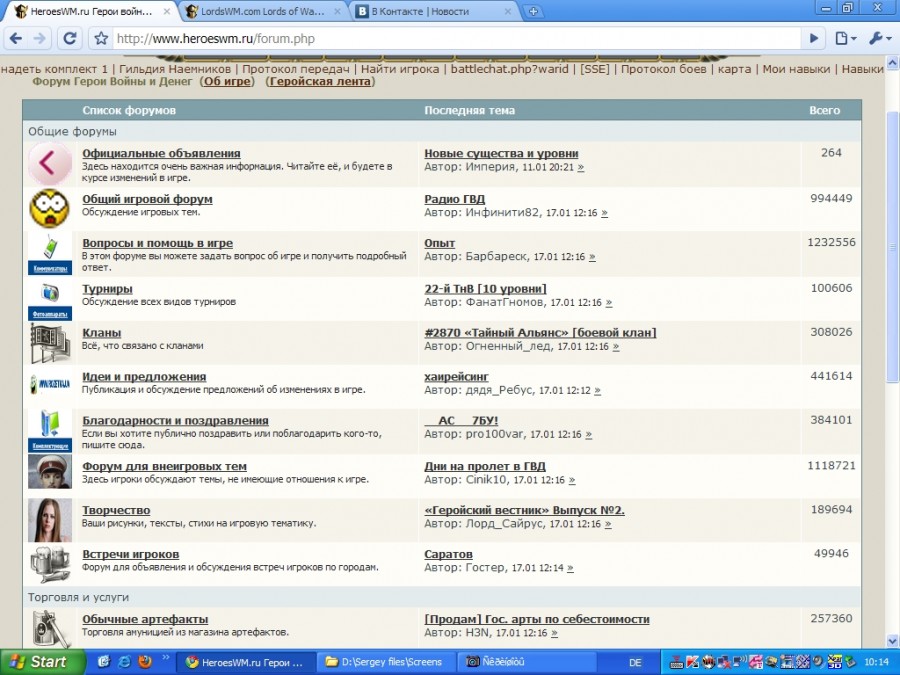Click the Творчество forum portrait thumbnail
Image resolution: width=900 pixels, height=675 pixels.
(x=50, y=520)
